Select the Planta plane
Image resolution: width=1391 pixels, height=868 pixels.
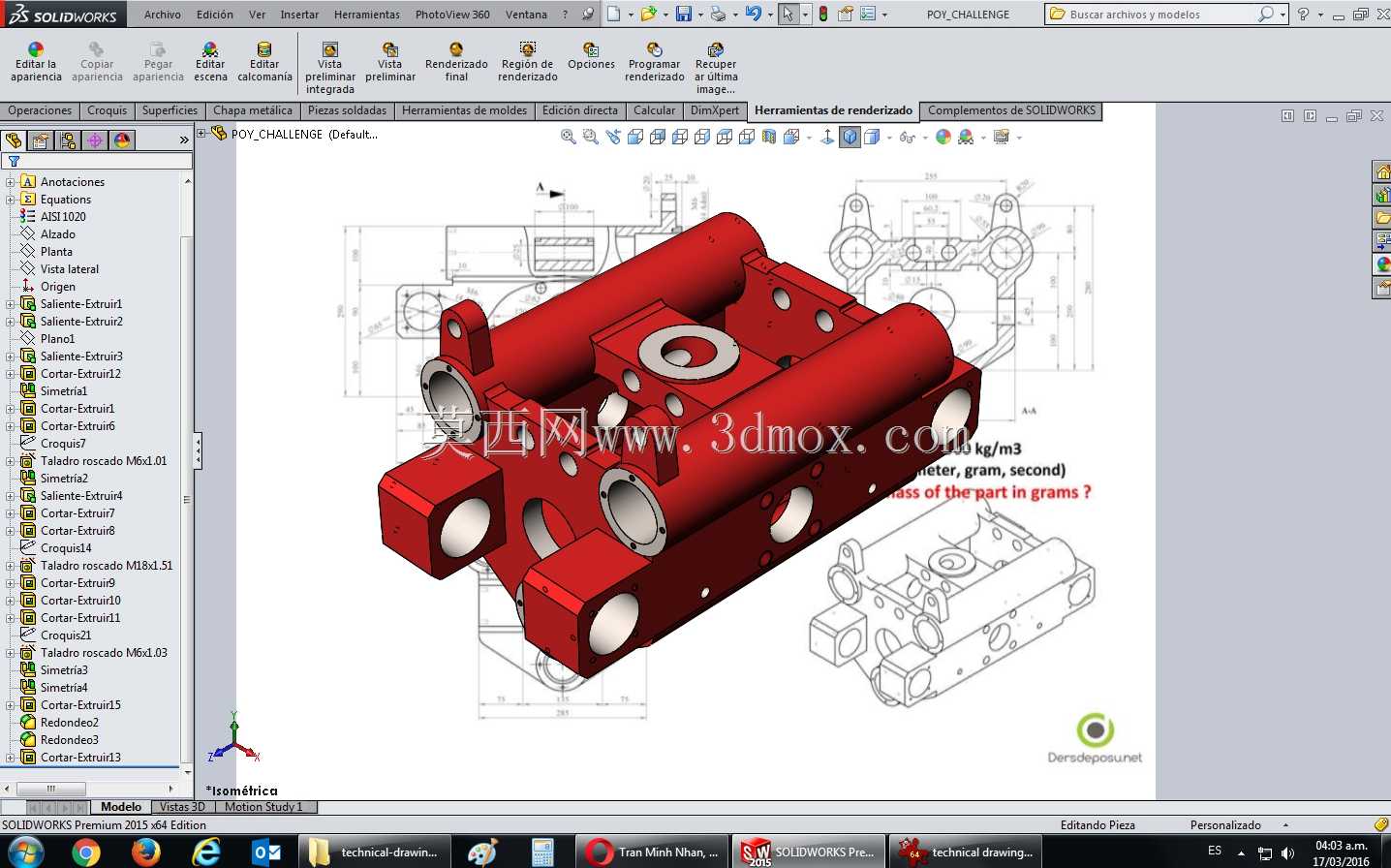[x=56, y=252]
